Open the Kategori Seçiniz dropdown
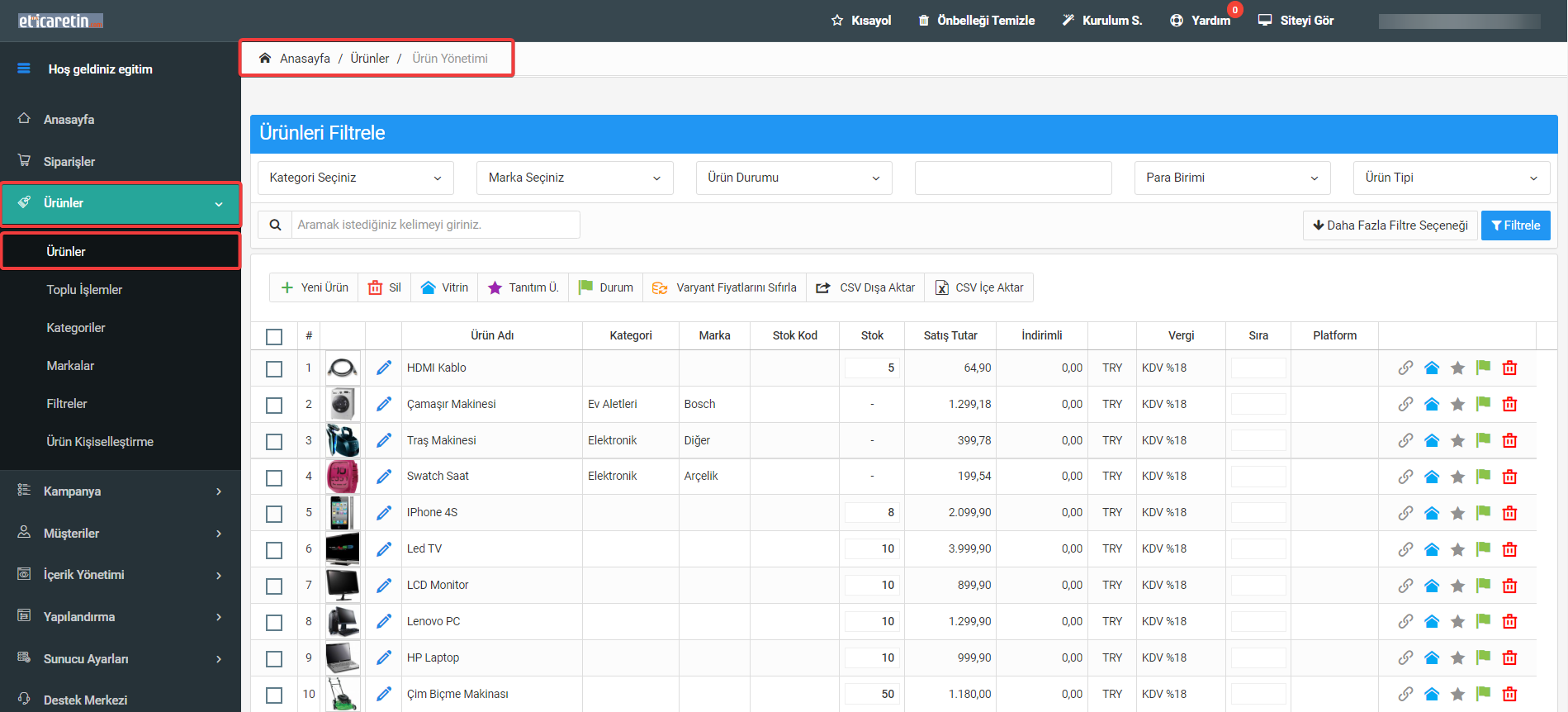 pos(356,178)
